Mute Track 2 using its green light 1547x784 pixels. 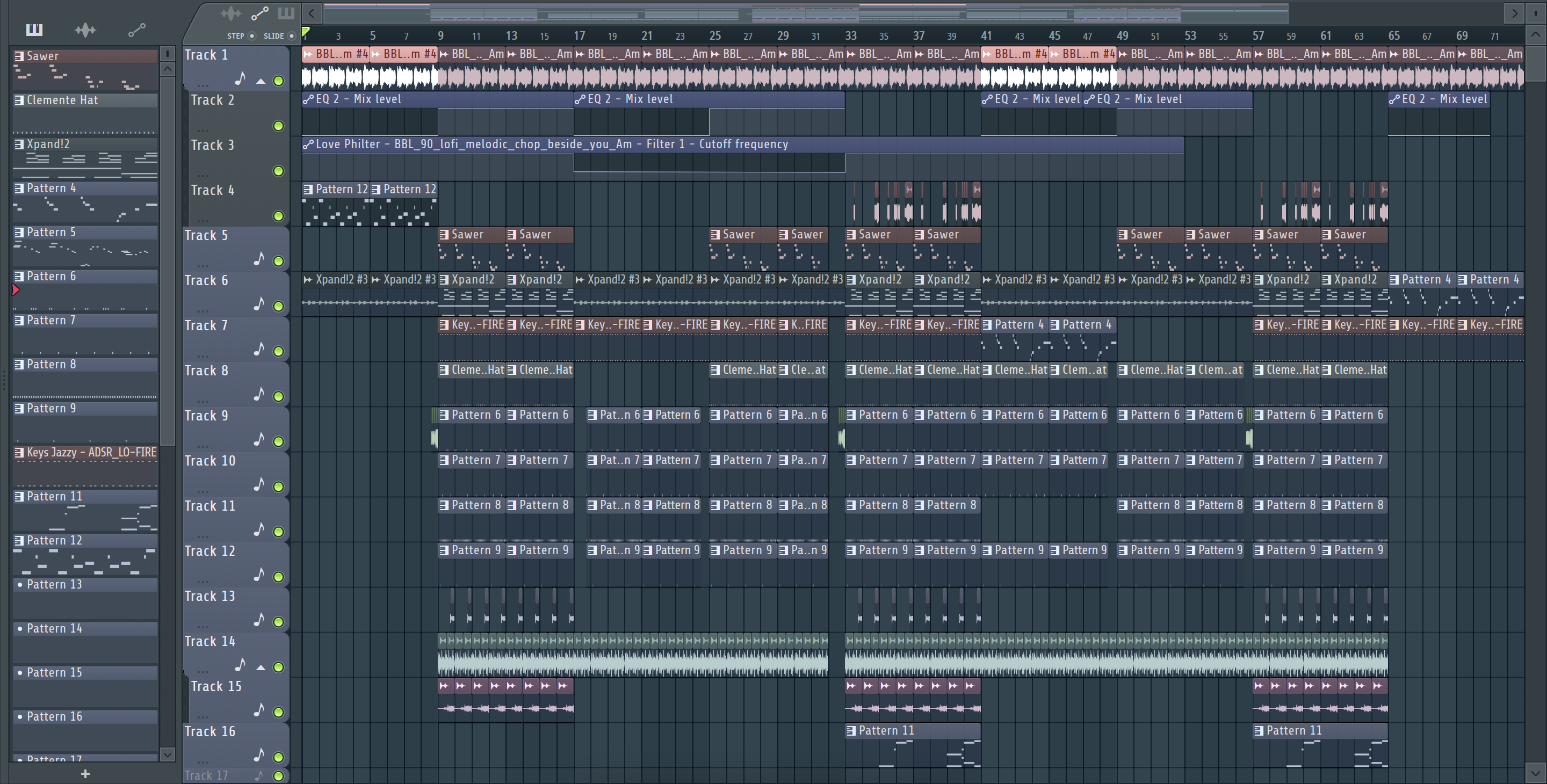[278, 126]
